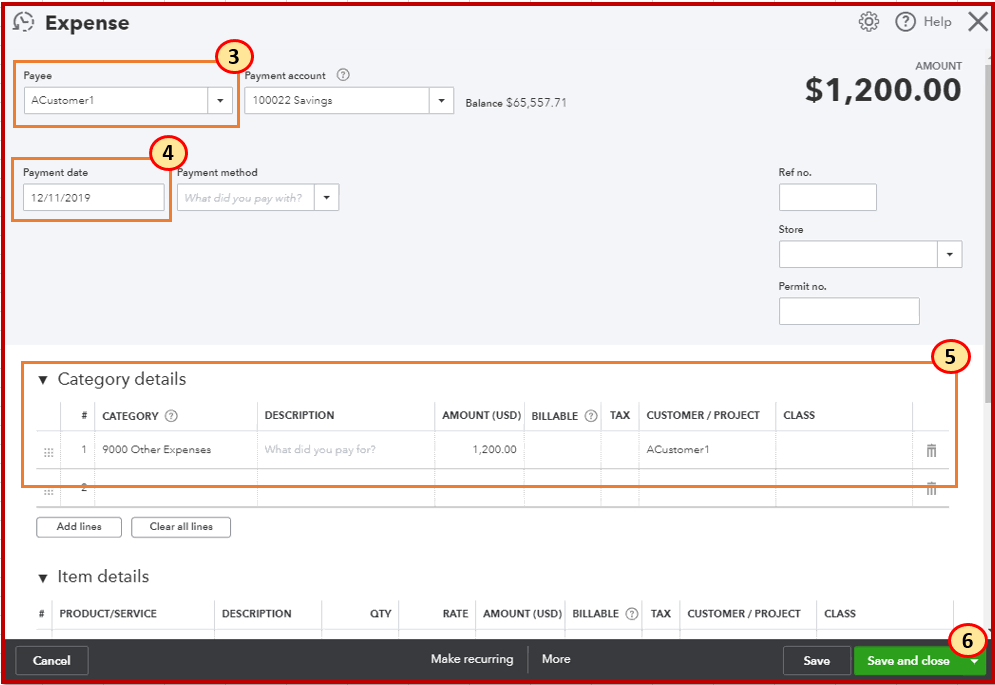Collapse the Category details section
The width and height of the screenshot is (995, 685).
[43, 380]
